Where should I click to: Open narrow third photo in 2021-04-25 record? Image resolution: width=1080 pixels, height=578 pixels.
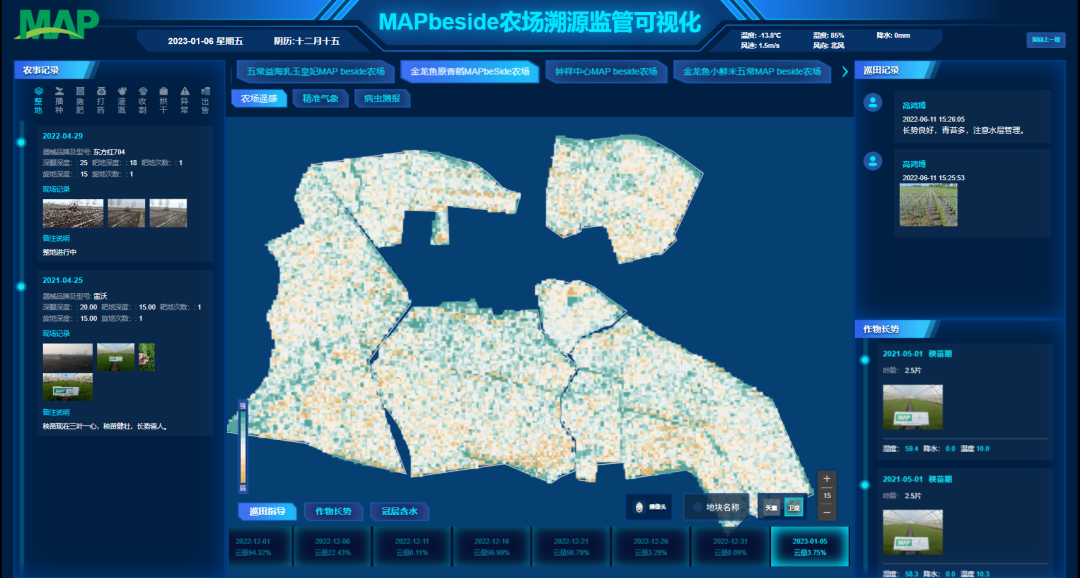click(147, 358)
